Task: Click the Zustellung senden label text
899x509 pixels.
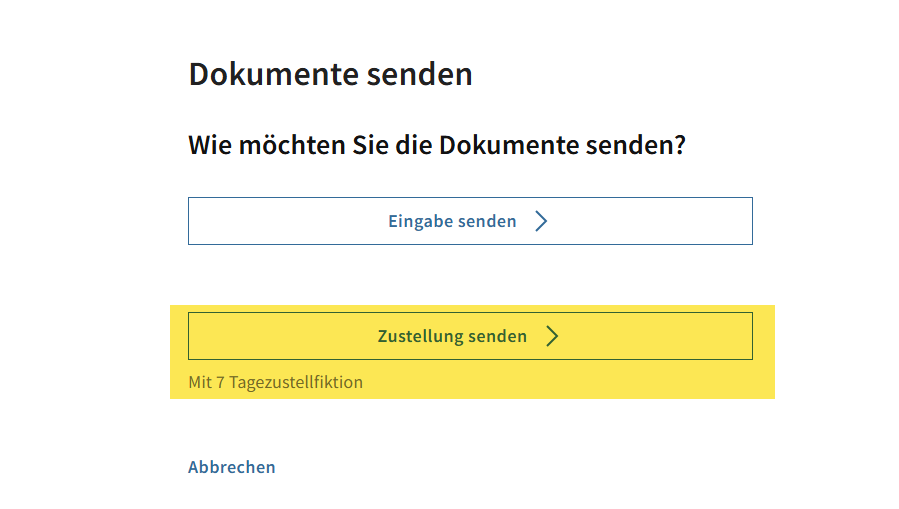Action: click(x=452, y=336)
